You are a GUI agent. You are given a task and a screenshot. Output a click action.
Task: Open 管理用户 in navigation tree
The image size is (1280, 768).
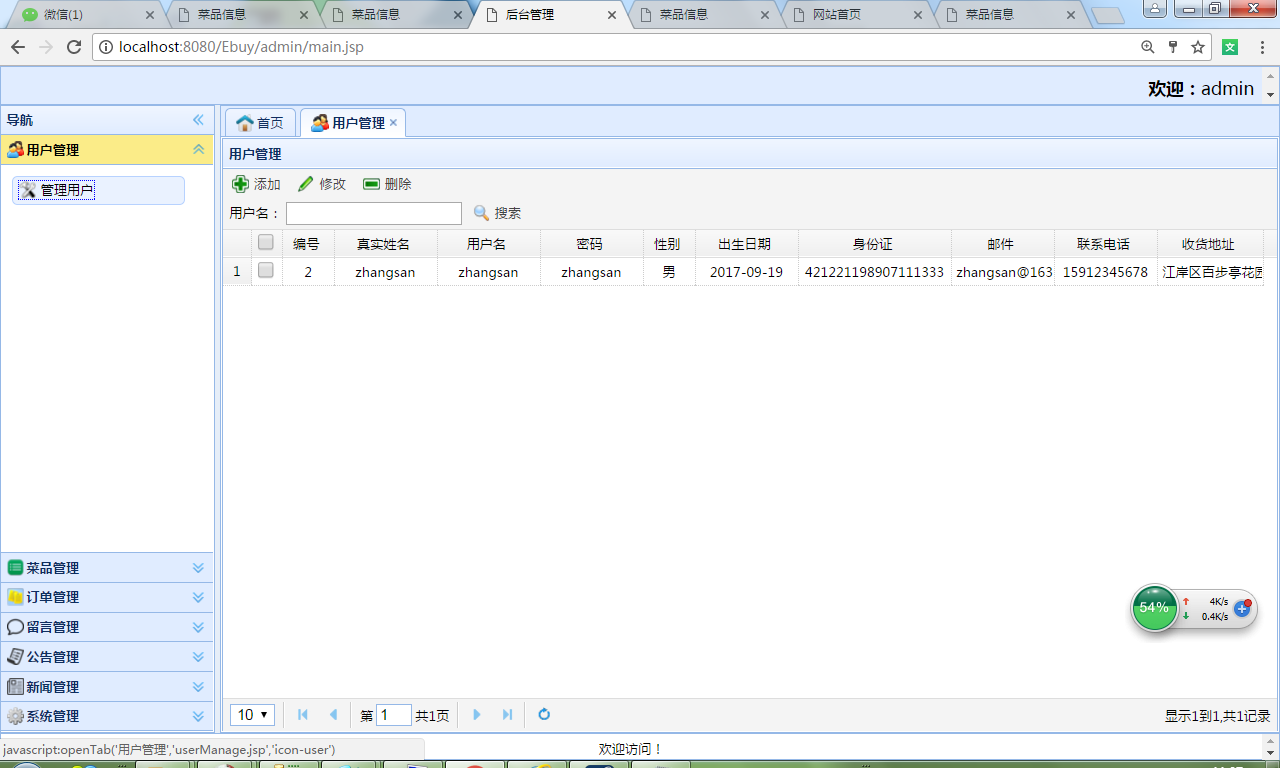pos(98,190)
